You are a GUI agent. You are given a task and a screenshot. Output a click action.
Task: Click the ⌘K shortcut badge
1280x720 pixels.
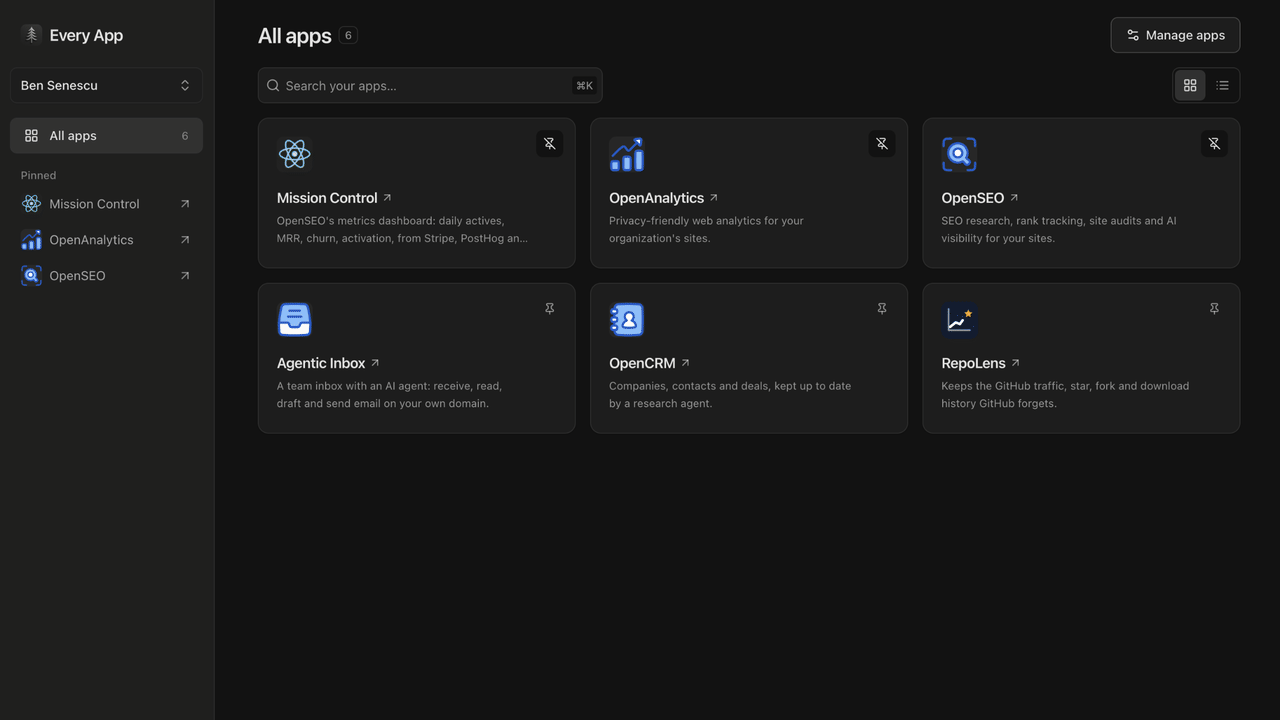point(584,85)
